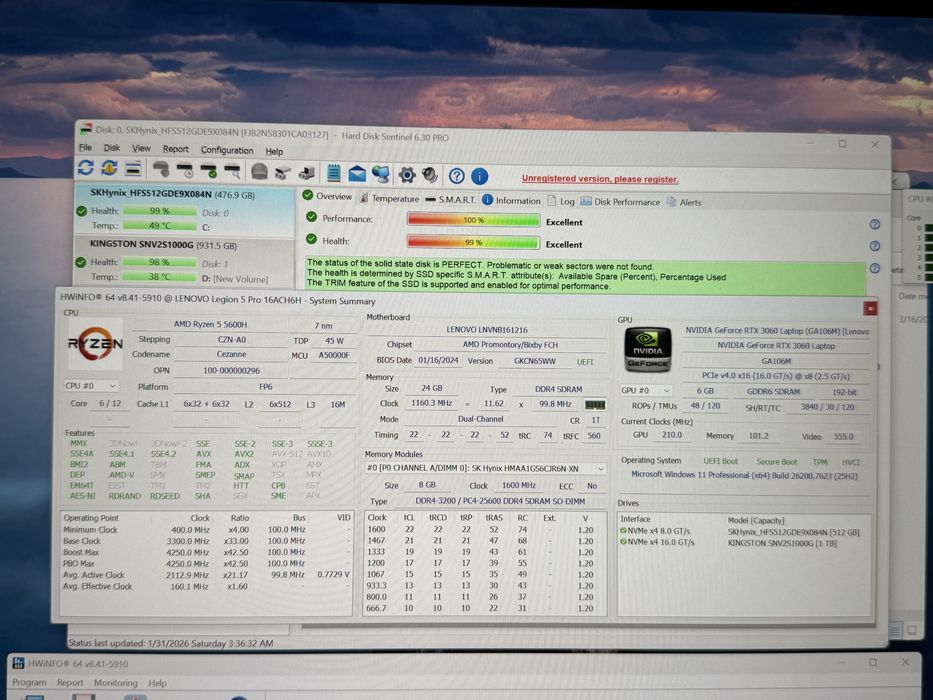Image resolution: width=933 pixels, height=700 pixels.
Task: Open File menu in Hard Disk Sentinel
Action: pyautogui.click(x=86, y=147)
